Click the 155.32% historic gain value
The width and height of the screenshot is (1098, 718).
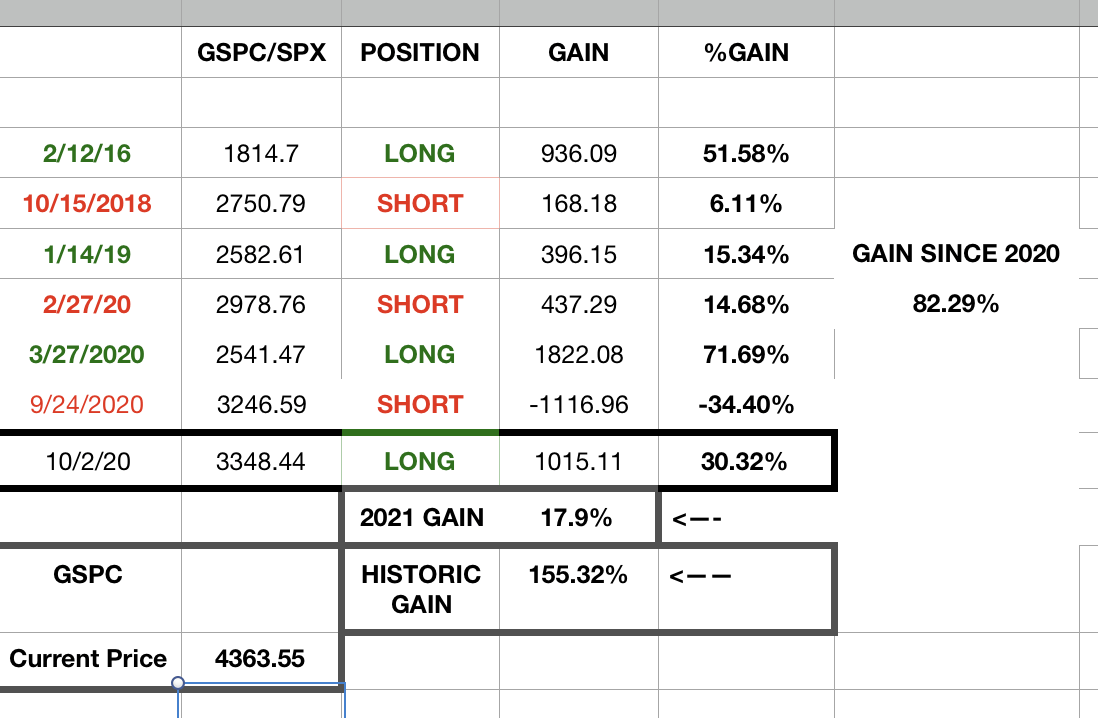pos(579,575)
